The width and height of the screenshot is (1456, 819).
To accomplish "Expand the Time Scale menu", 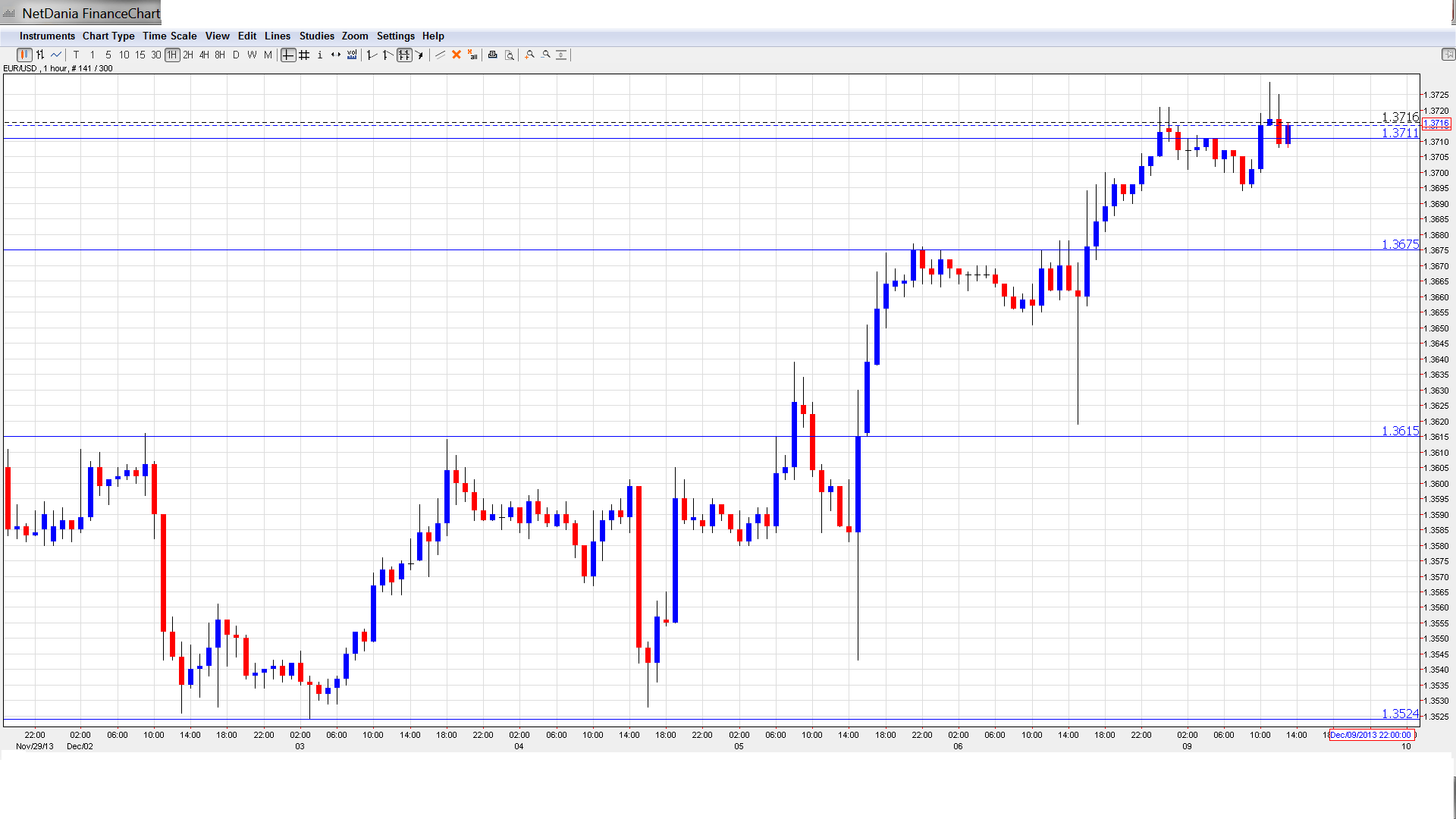I will coord(169,36).
